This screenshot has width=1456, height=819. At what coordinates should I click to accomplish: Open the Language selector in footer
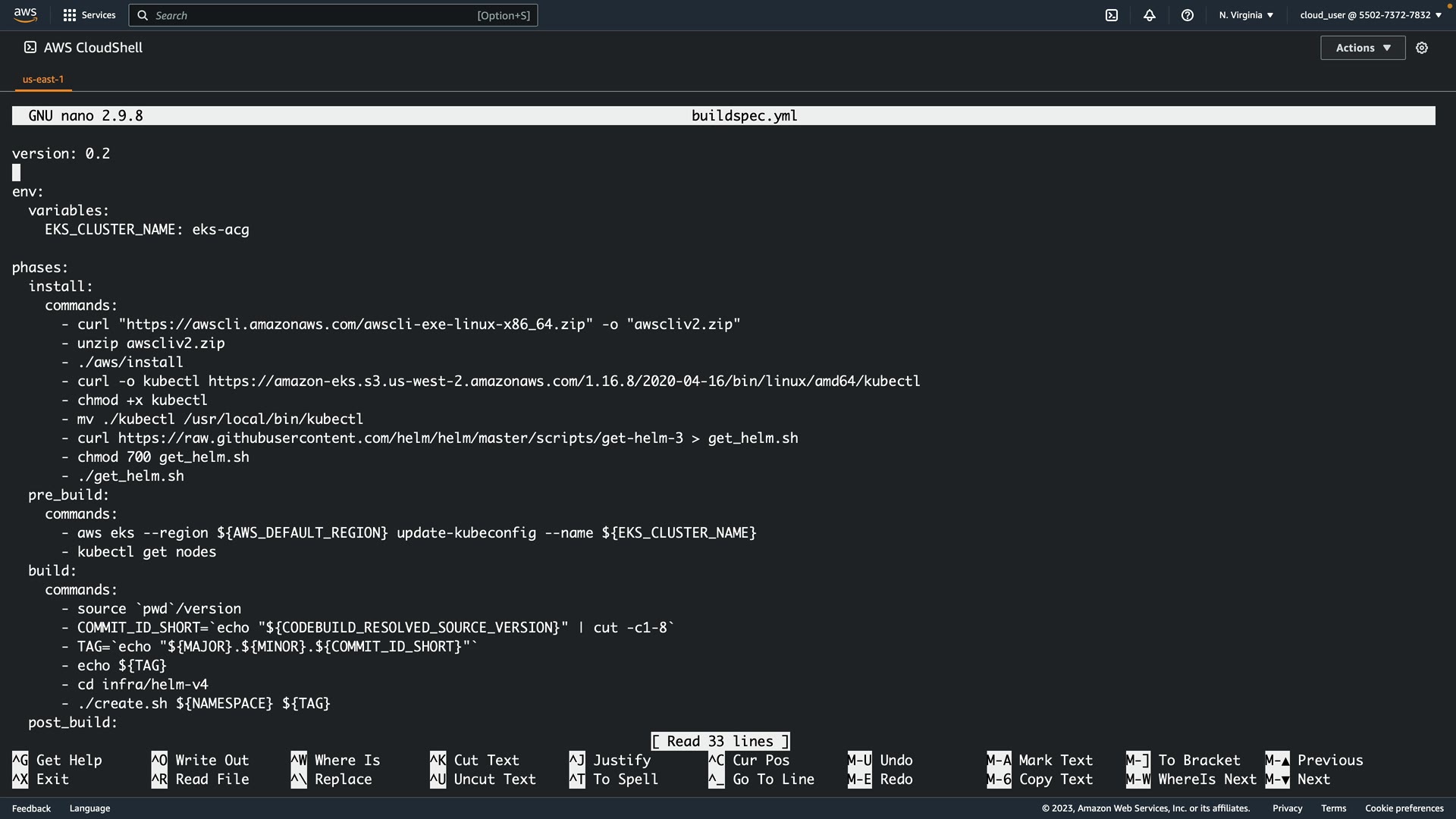(89, 808)
